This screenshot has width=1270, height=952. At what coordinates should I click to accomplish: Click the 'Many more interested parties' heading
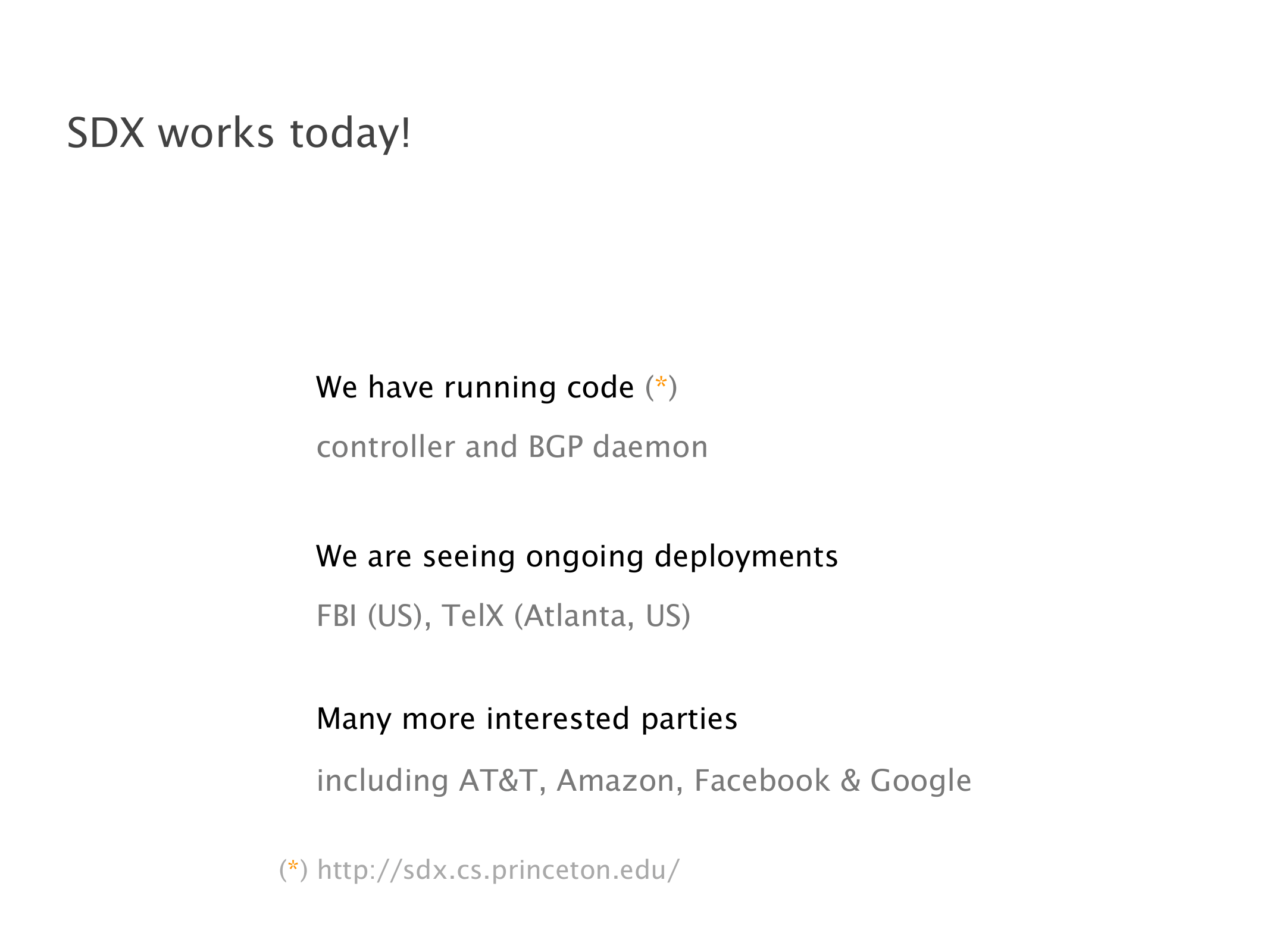click(x=527, y=719)
